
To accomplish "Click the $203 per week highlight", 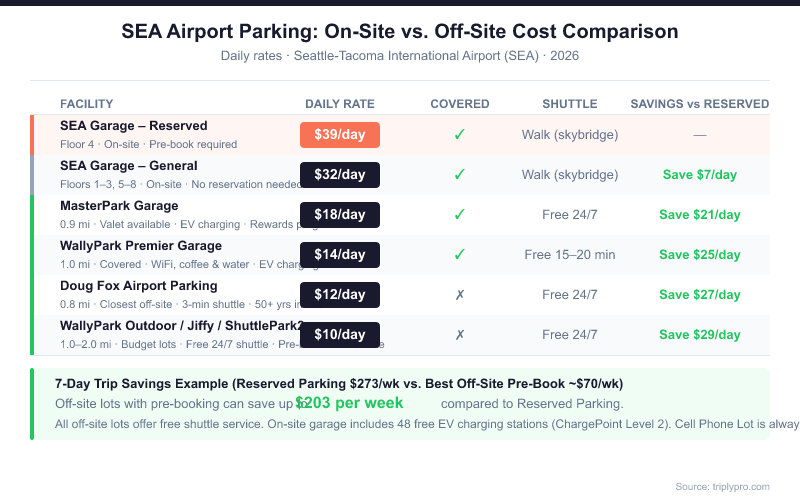I will (349, 403).
